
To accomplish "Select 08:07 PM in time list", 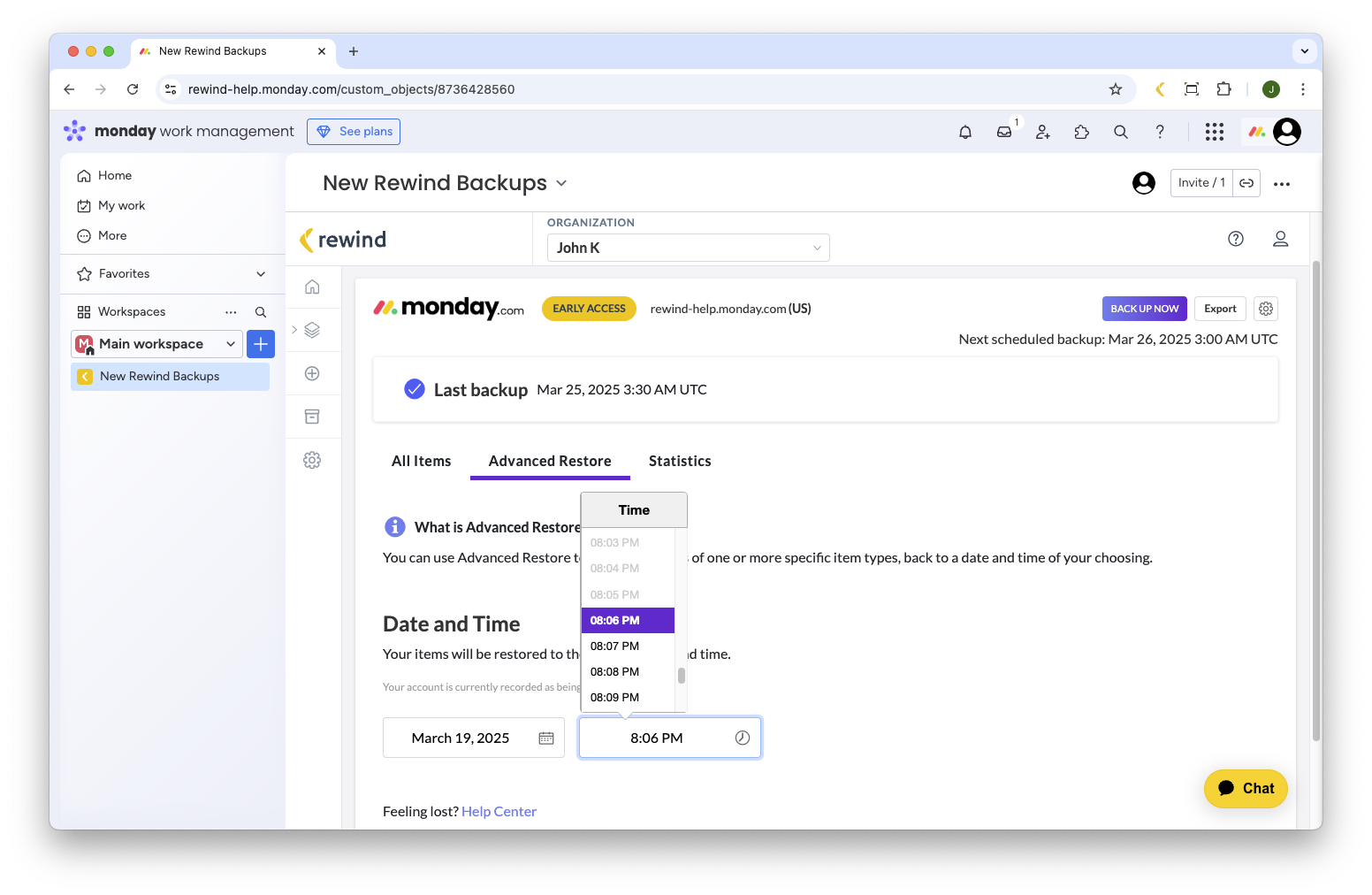I will (628, 646).
